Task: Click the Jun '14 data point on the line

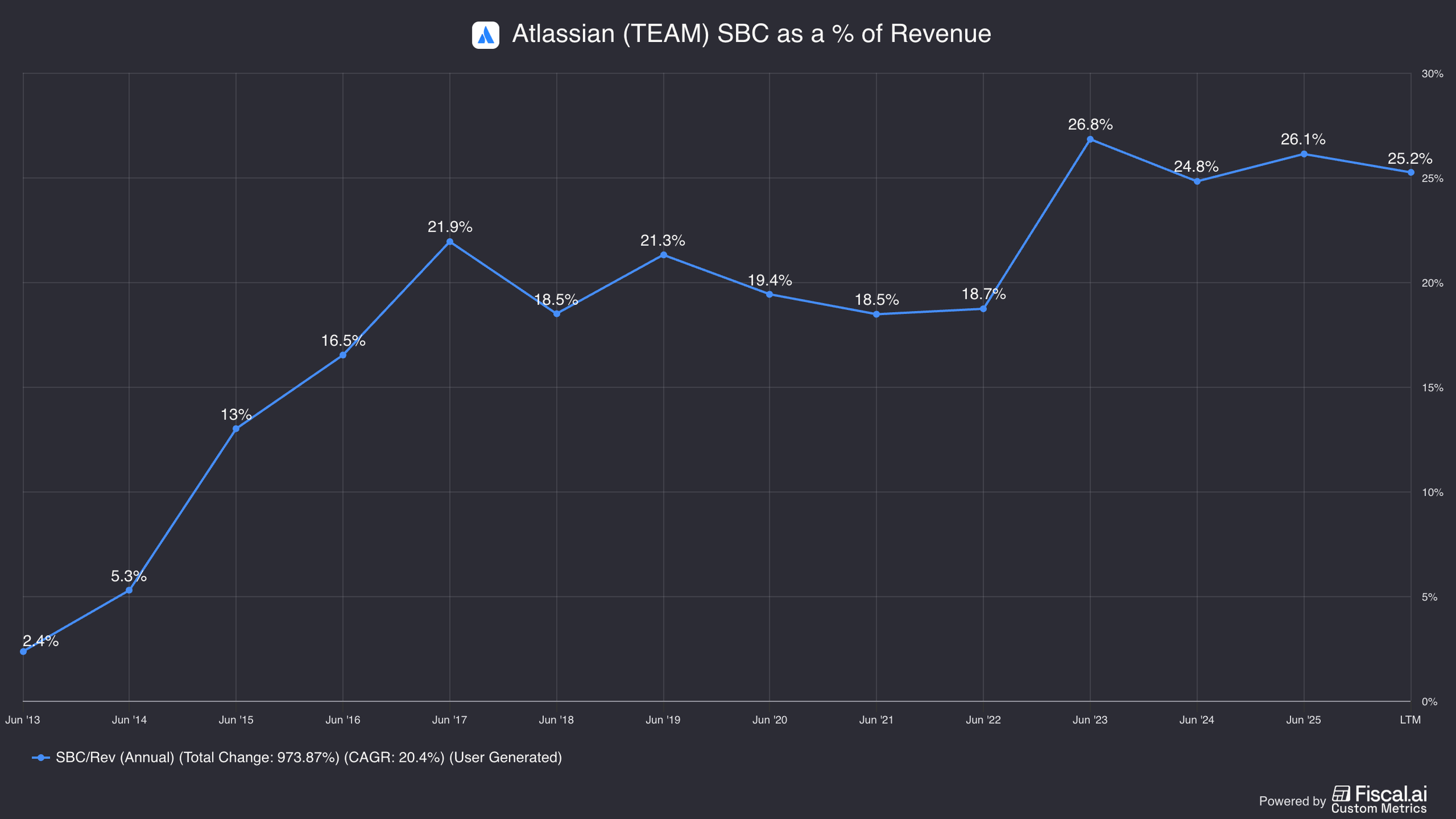Action: click(x=129, y=590)
